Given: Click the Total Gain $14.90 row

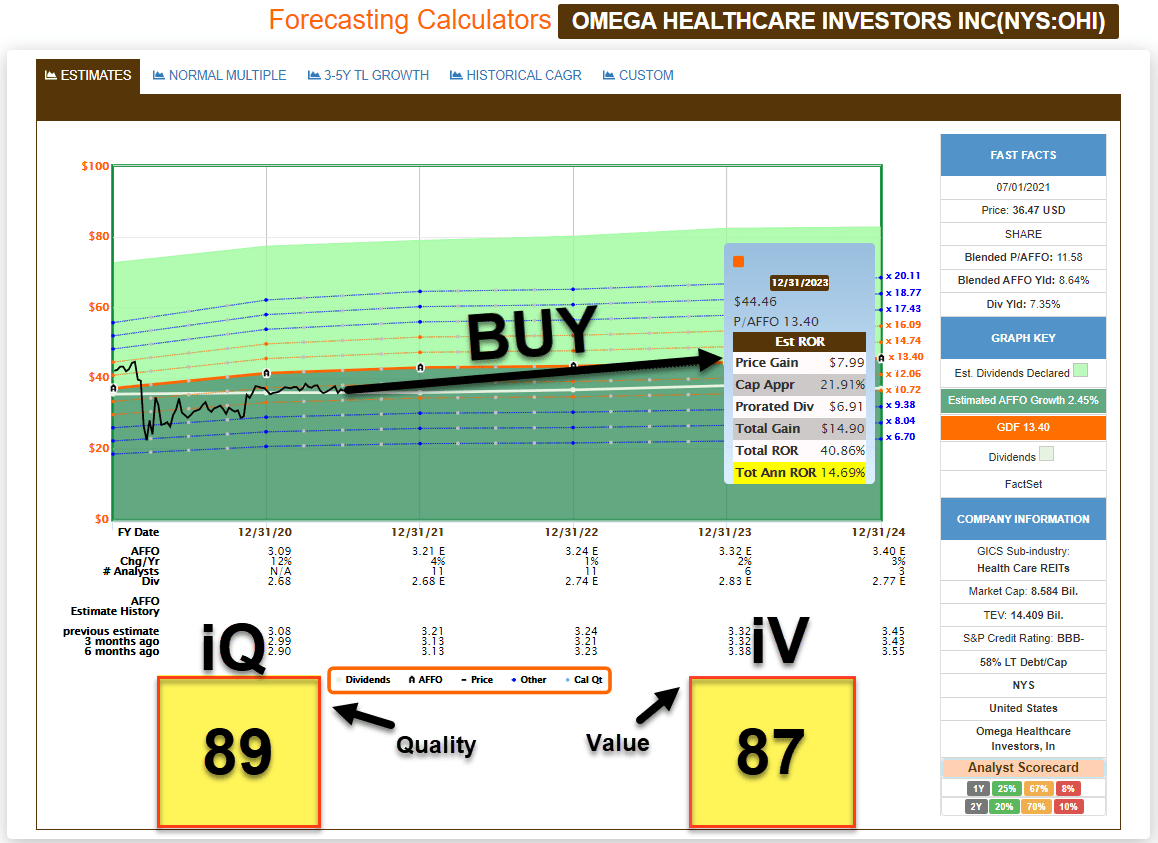Looking at the screenshot, I should tap(799, 429).
